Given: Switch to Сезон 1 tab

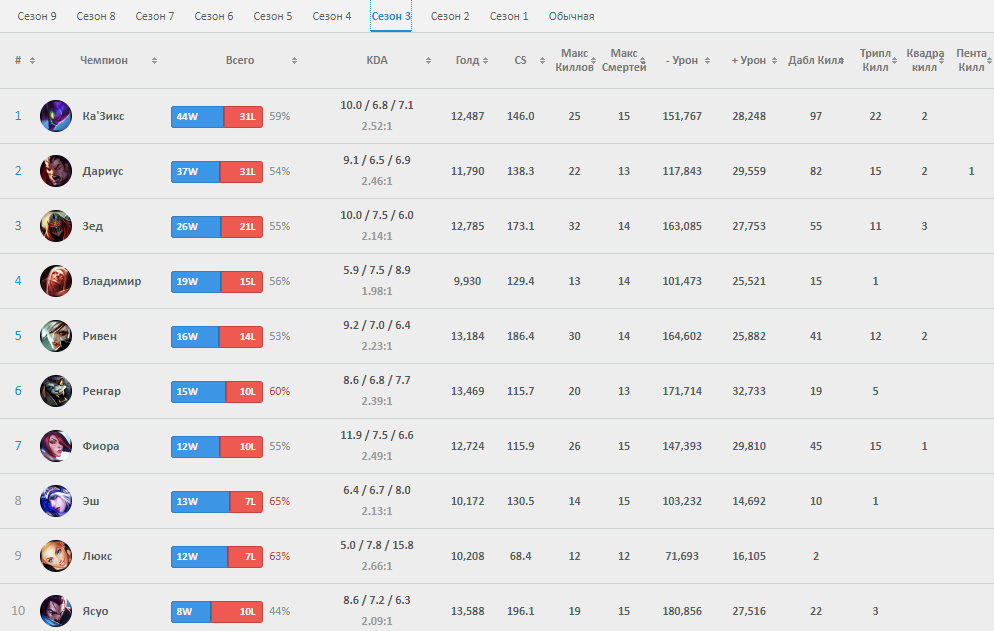Looking at the screenshot, I should 509,16.
